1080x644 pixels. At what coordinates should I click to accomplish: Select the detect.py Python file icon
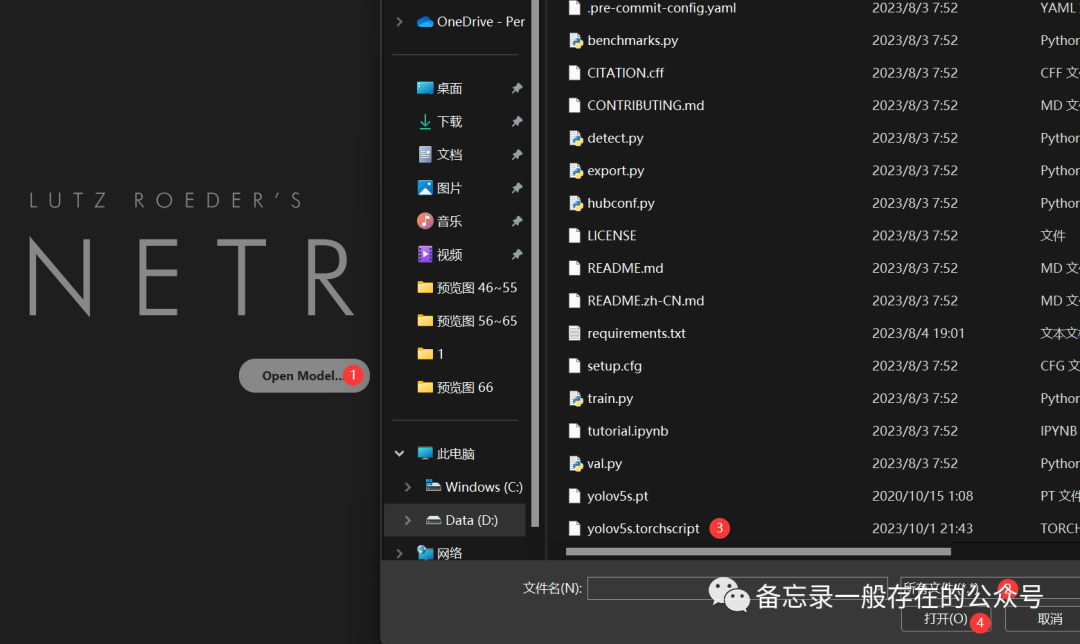coord(575,138)
